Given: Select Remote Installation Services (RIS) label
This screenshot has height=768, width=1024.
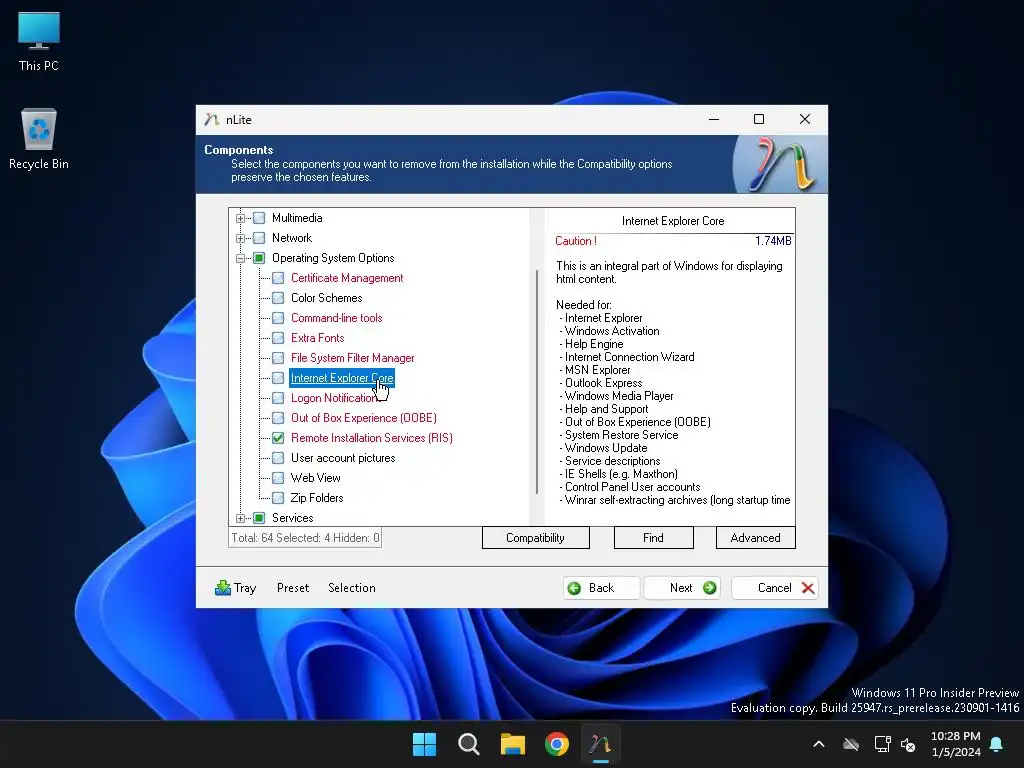Looking at the screenshot, I should coord(372,438).
